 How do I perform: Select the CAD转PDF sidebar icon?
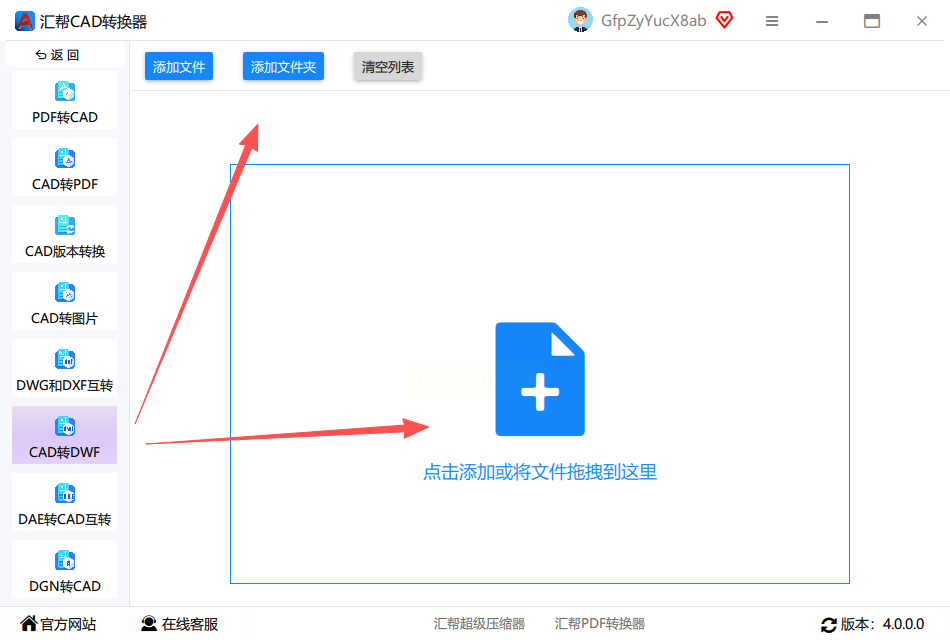65,159
